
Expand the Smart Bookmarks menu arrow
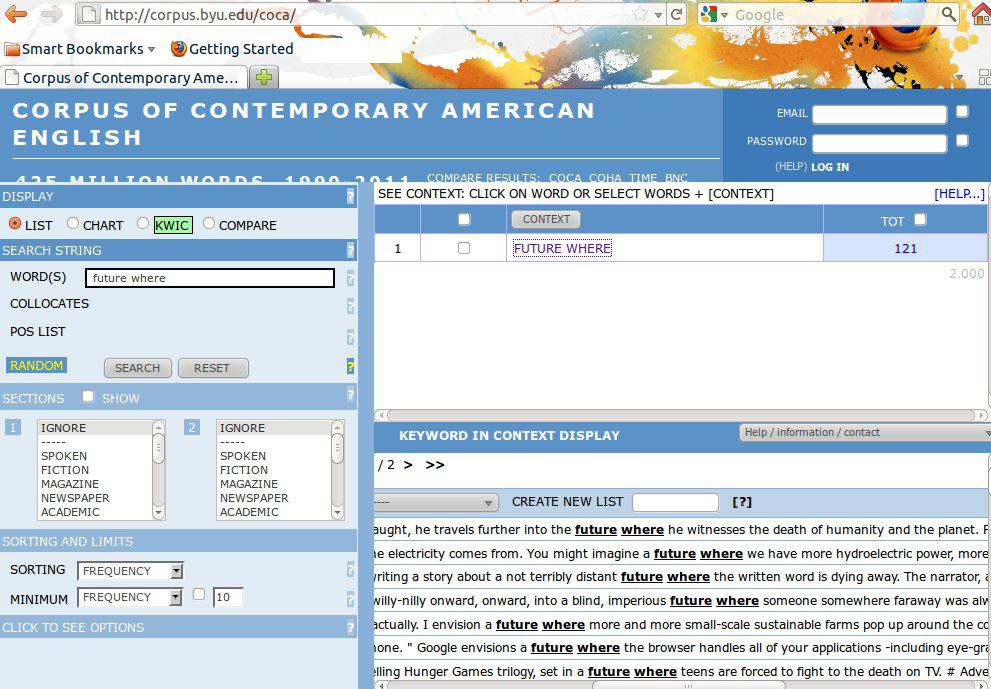pos(152,49)
